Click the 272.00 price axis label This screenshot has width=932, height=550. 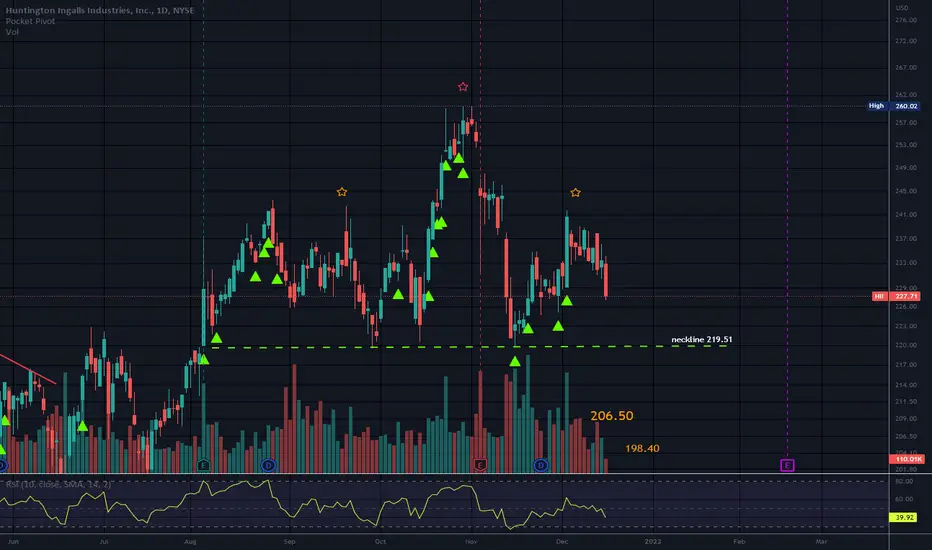point(906,41)
